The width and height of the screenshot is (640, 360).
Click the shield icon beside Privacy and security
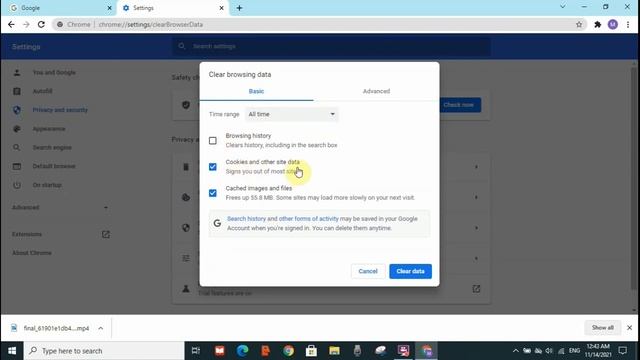pyautogui.click(x=17, y=110)
